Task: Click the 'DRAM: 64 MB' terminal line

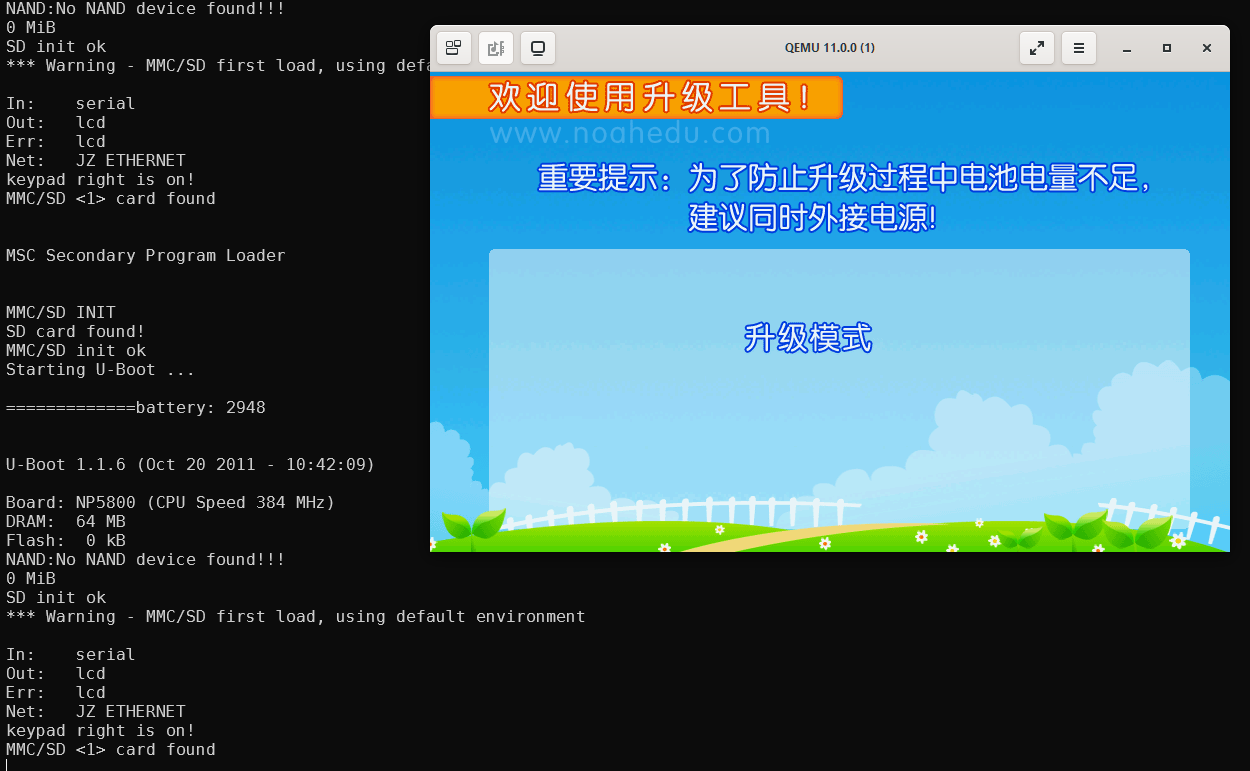Action: [x=66, y=522]
